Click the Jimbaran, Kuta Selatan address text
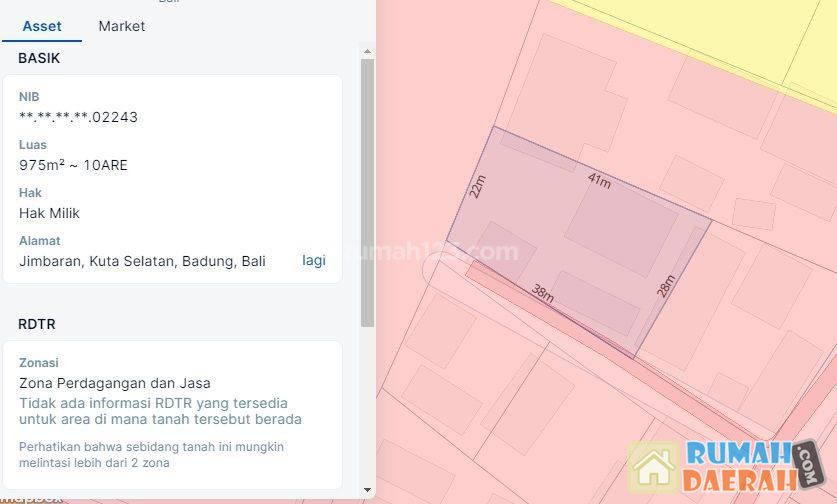837x504 pixels. (142, 261)
